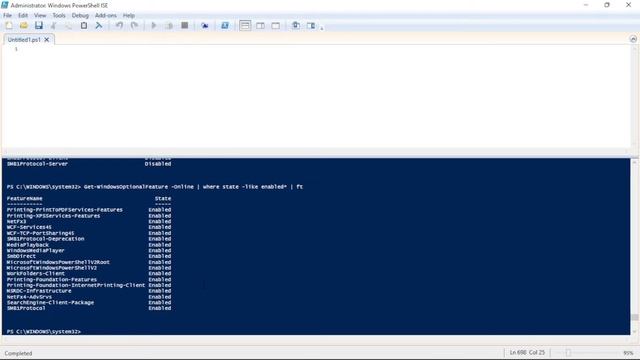This screenshot has height=360, width=640.
Task: Run script with the play icon
Action: coord(154,25)
